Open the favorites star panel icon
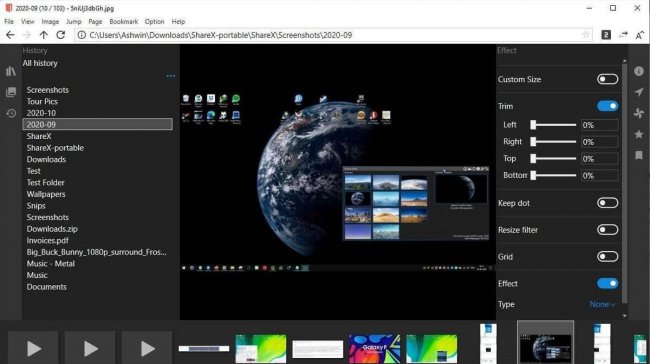This screenshot has width=650, height=364. coord(639,134)
